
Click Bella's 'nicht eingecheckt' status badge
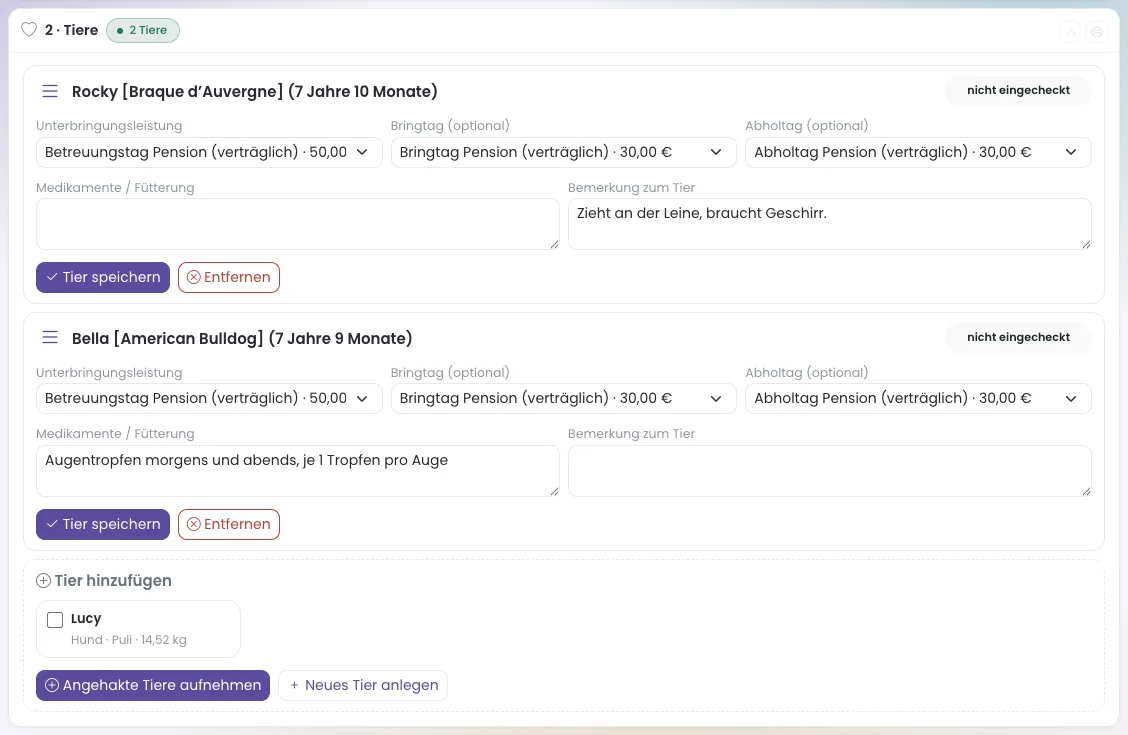(x=1018, y=337)
